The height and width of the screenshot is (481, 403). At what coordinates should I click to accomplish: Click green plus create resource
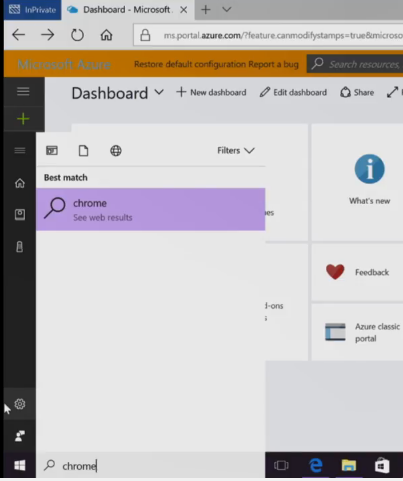click(x=23, y=119)
